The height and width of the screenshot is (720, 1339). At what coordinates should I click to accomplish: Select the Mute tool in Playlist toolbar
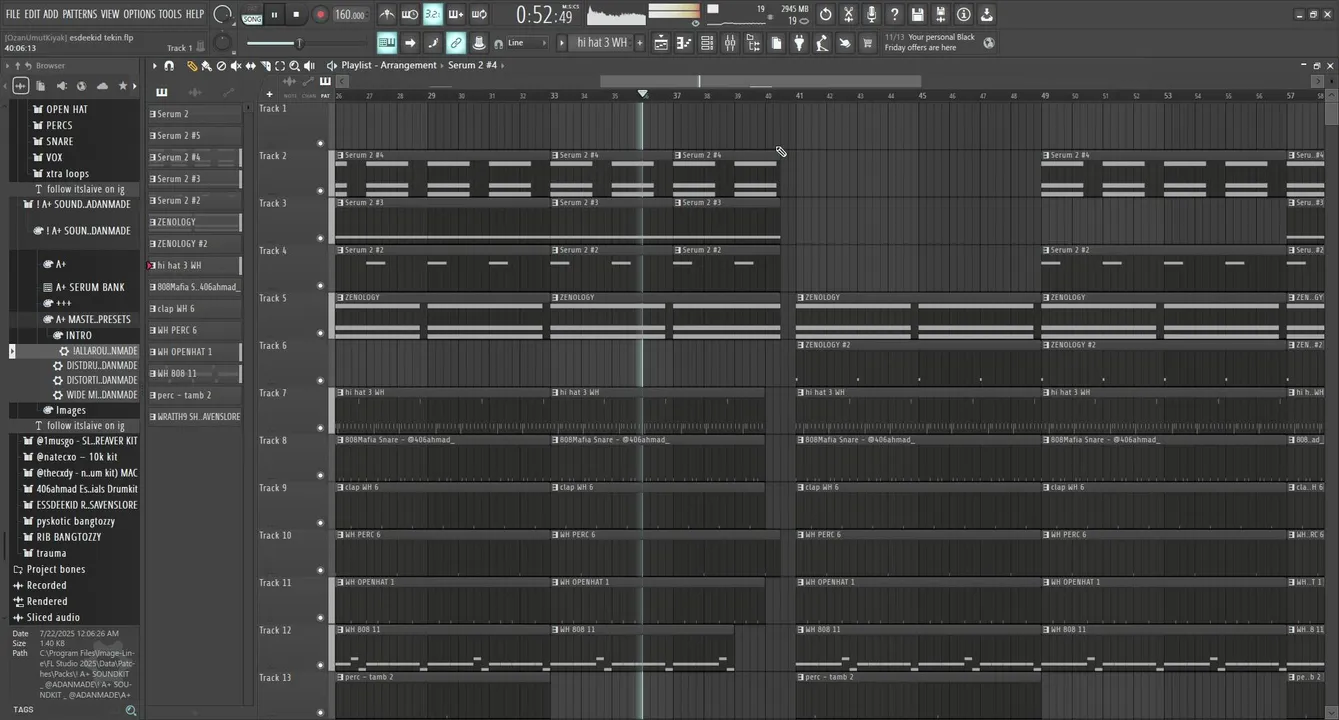coord(236,66)
